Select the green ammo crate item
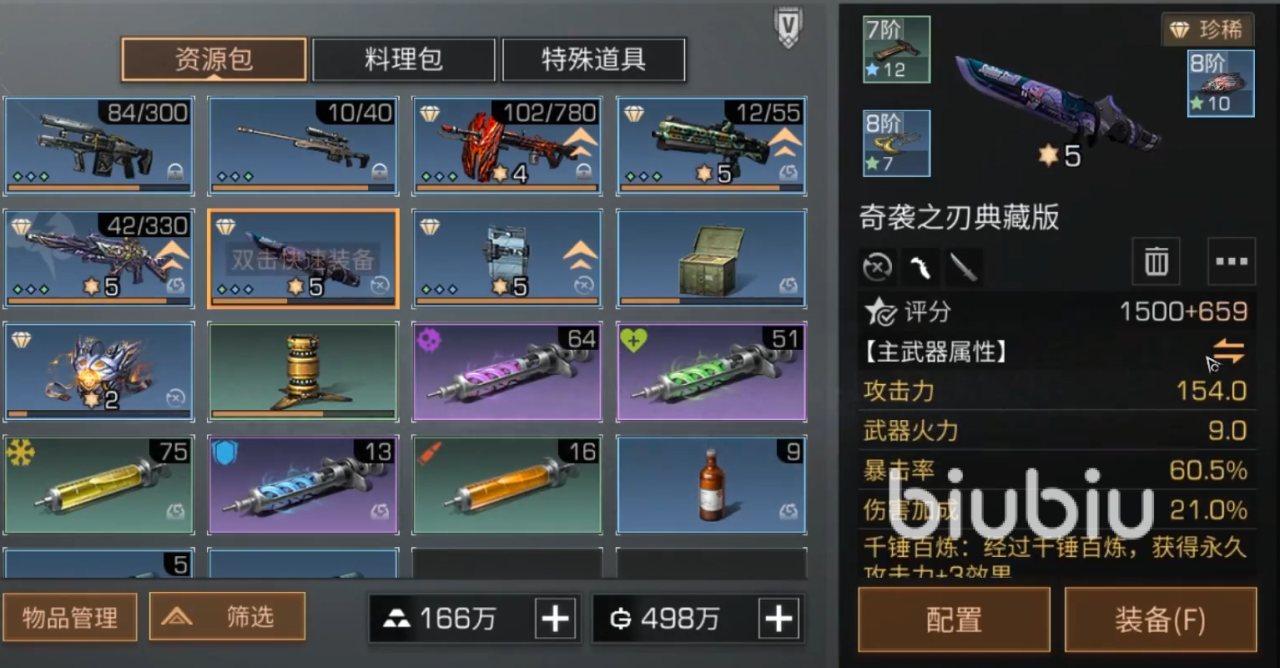Screen dimensions: 1280x668 711,259
